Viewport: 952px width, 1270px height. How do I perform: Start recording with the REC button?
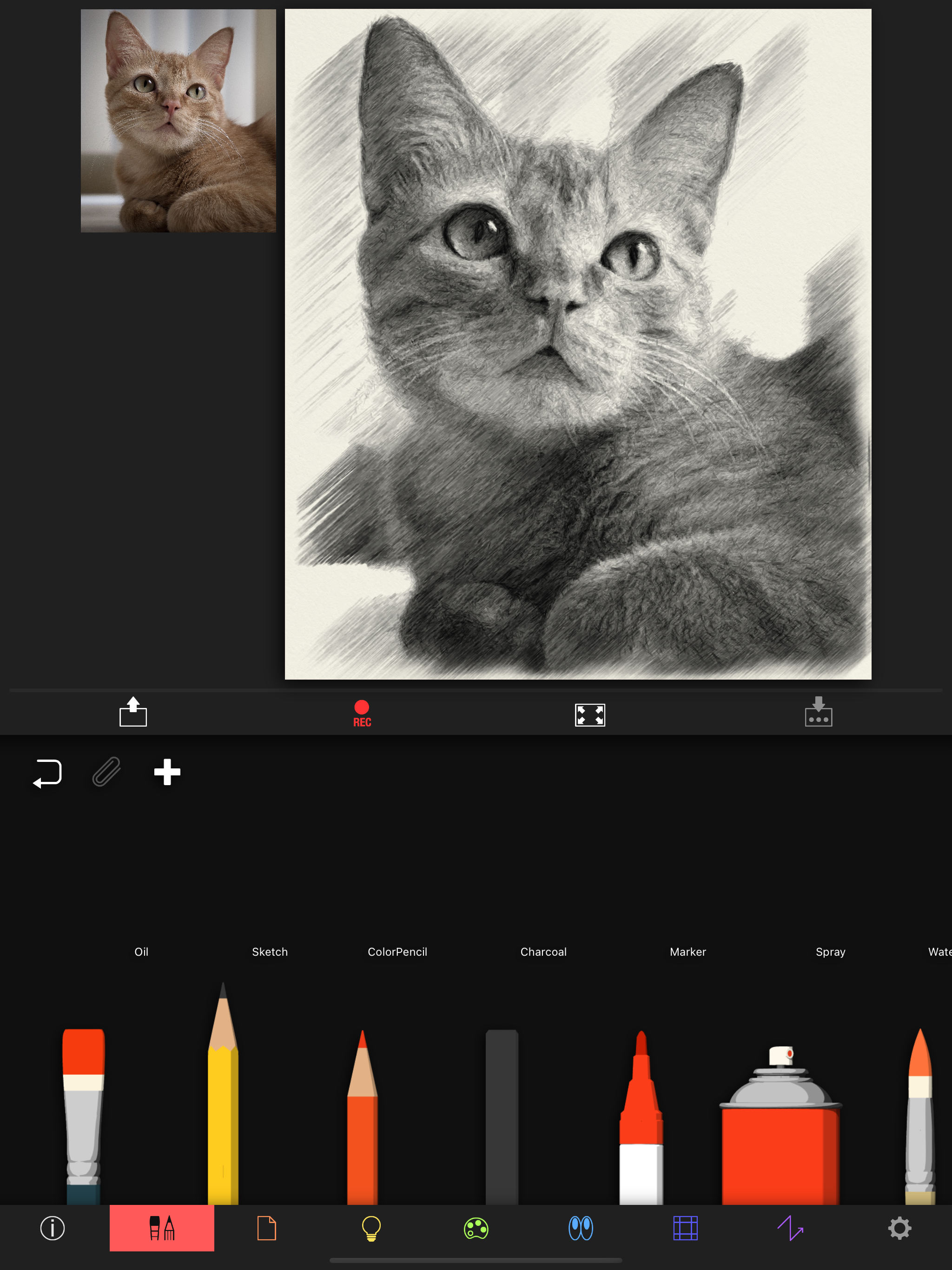pos(362,714)
